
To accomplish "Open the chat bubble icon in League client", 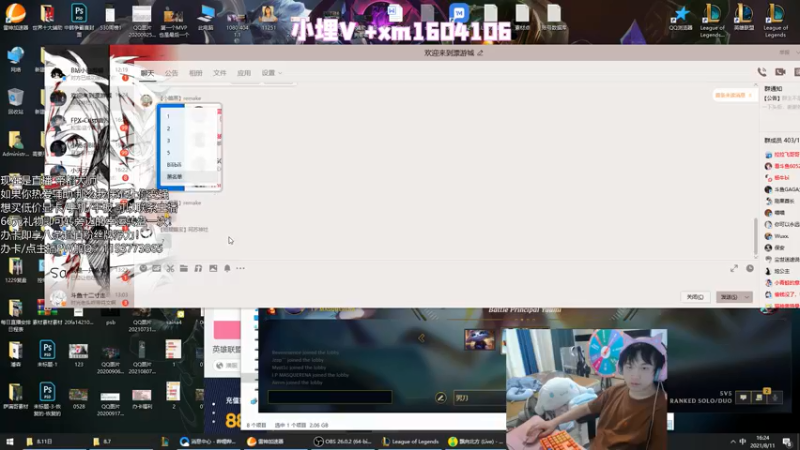I will (x=743, y=397).
